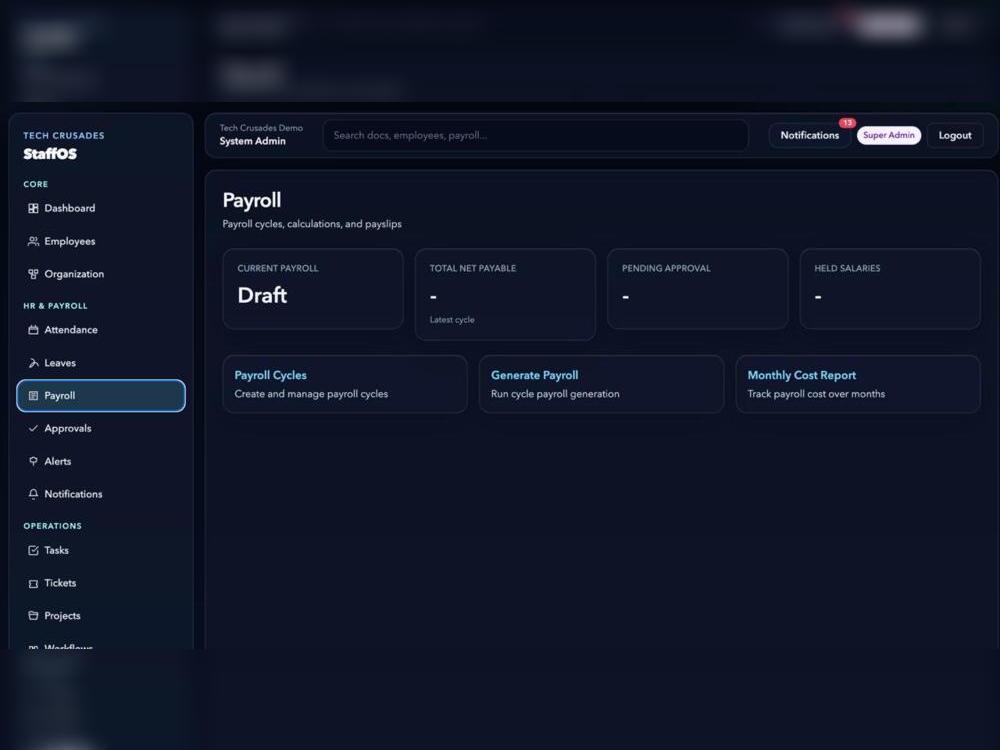The image size is (1000, 750).
Task: Open the Monthly Cost Report card
Action: [858, 384]
